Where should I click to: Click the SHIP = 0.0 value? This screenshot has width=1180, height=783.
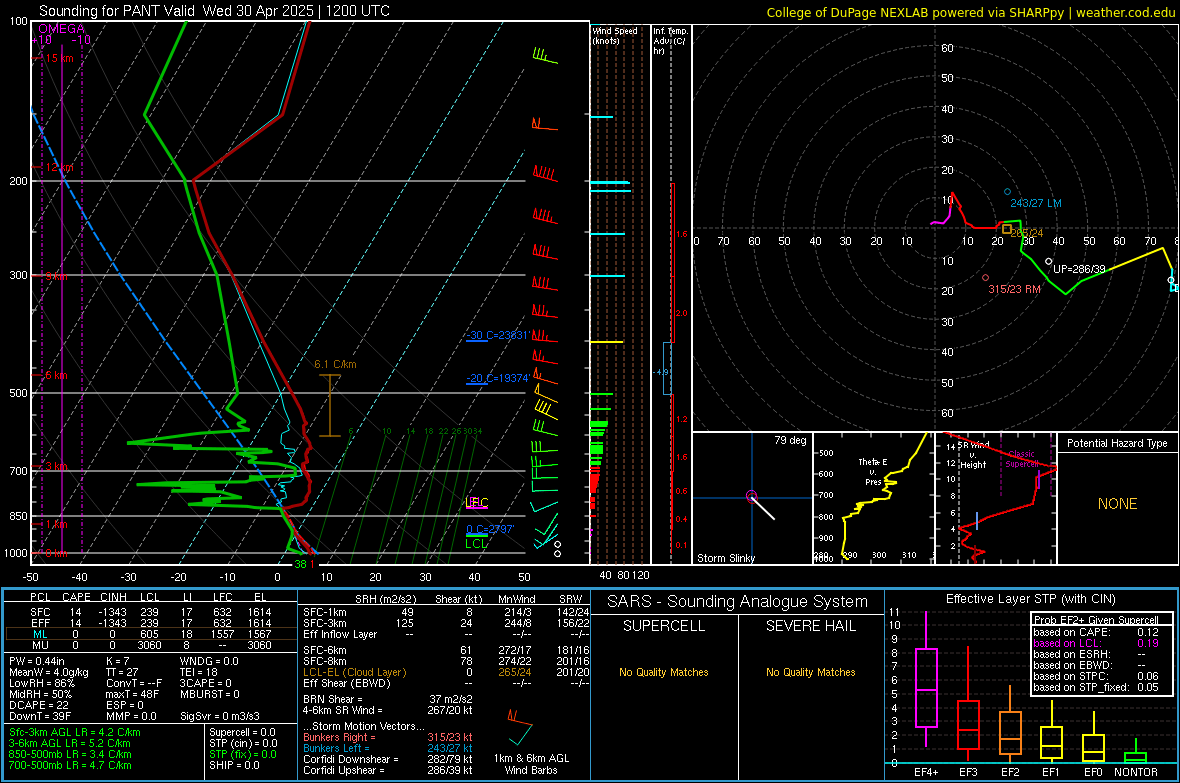[x=234, y=766]
